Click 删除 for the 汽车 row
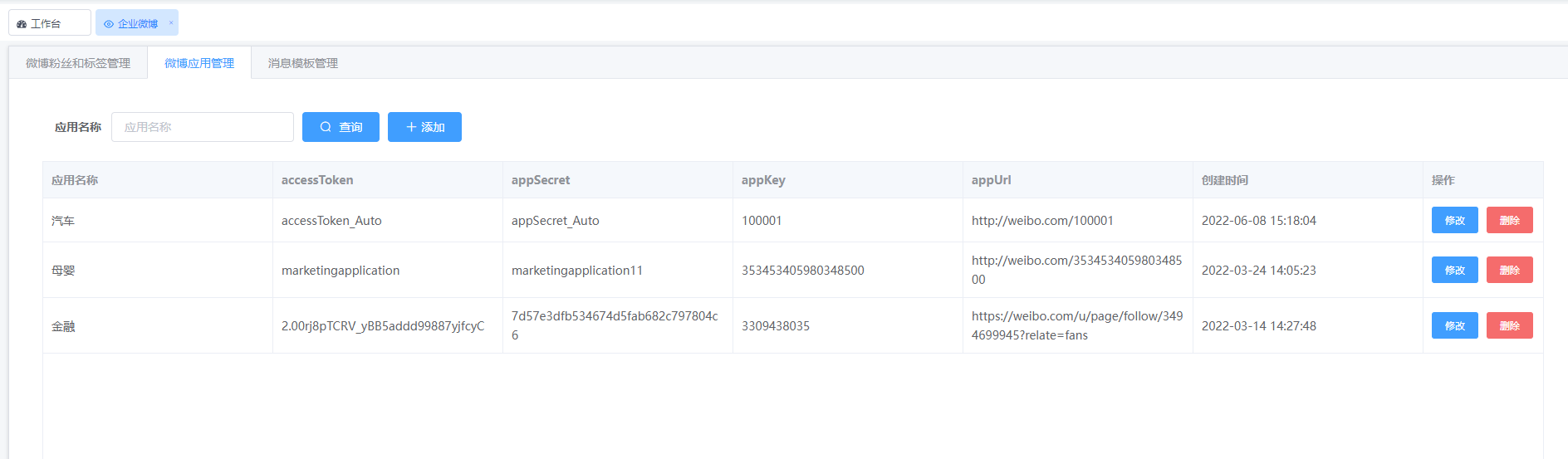Image resolution: width=1568 pixels, height=459 pixels. pyautogui.click(x=1510, y=220)
